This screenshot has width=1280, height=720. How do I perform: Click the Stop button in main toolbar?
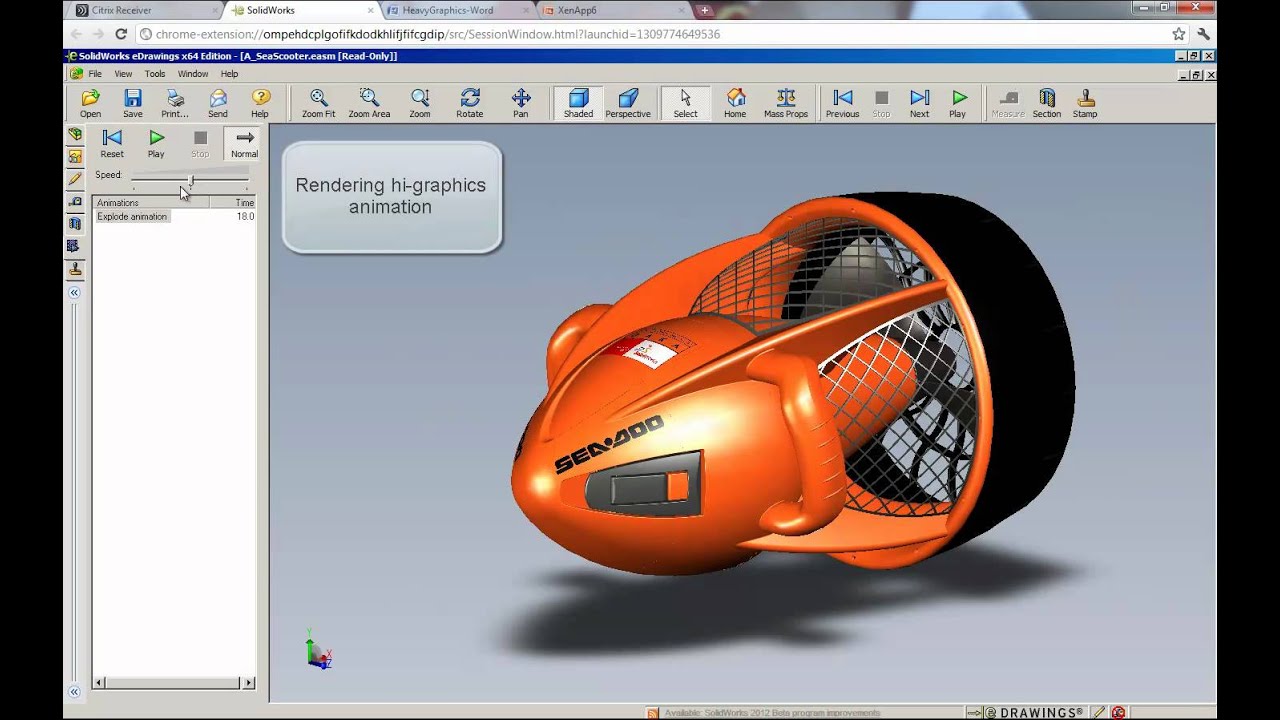[881, 103]
